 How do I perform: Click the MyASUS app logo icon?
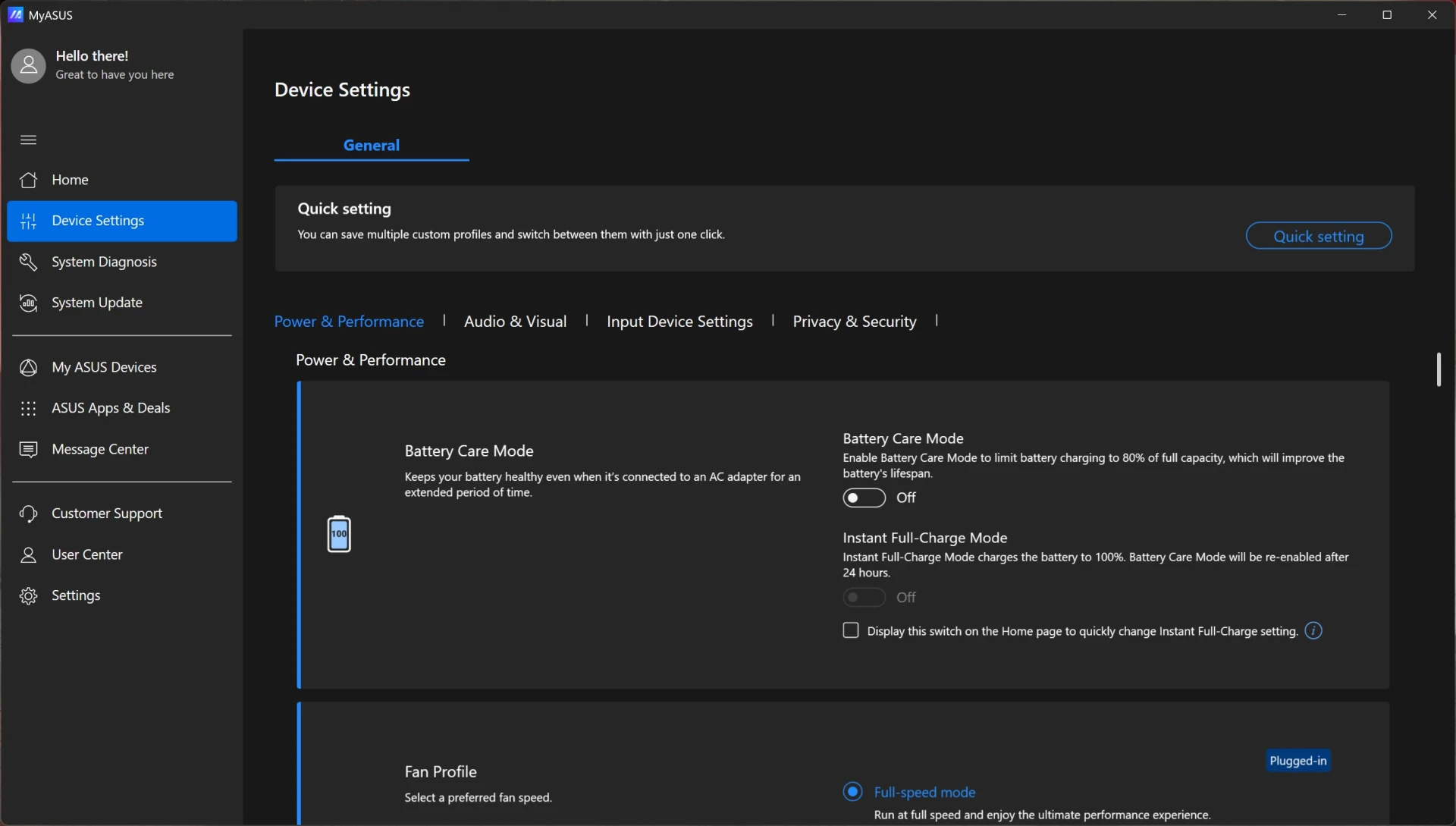coord(15,14)
